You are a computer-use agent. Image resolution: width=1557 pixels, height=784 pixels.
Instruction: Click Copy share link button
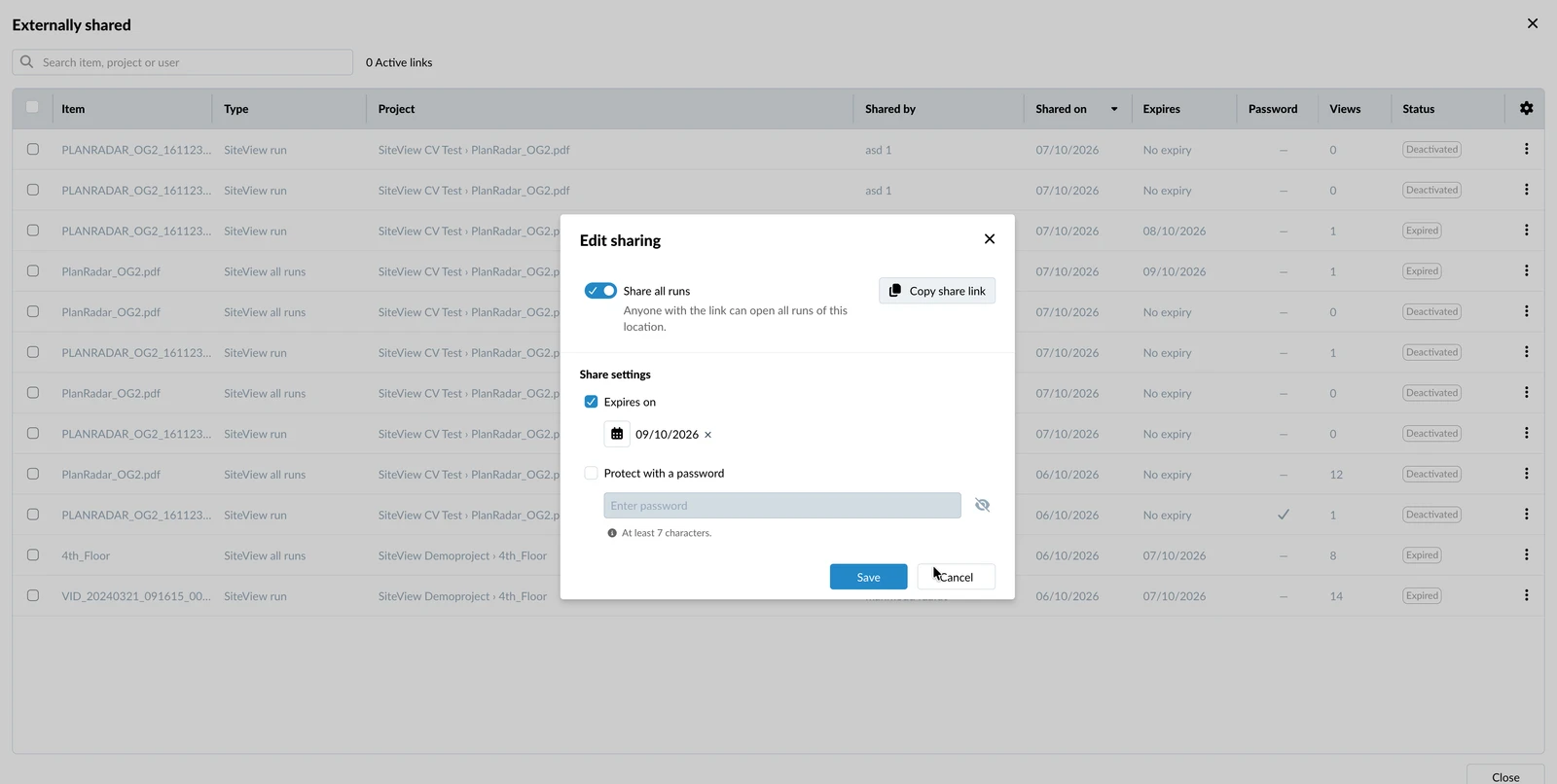pos(937,291)
